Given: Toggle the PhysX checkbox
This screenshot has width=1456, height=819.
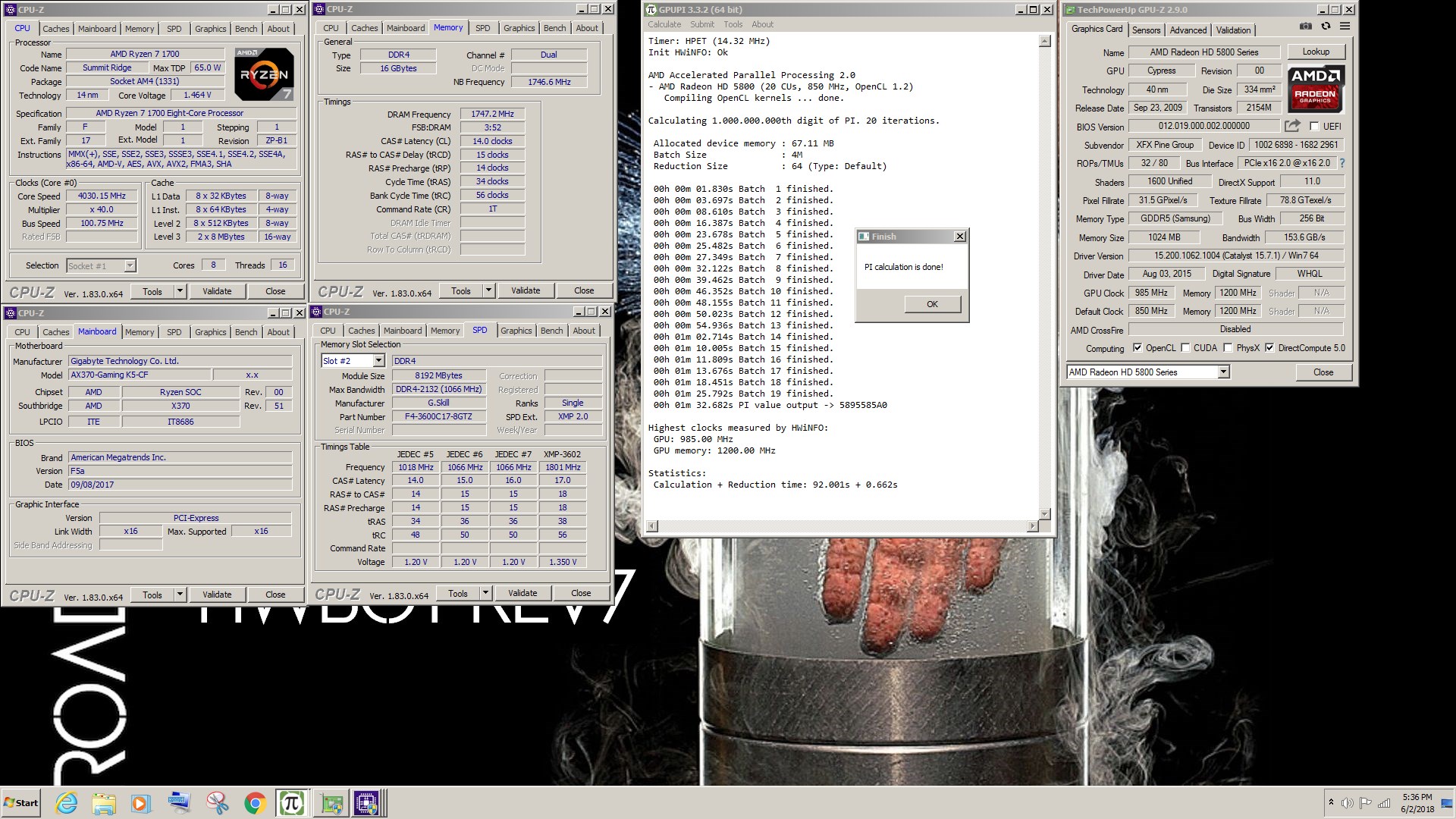Looking at the screenshot, I should coord(1228,348).
